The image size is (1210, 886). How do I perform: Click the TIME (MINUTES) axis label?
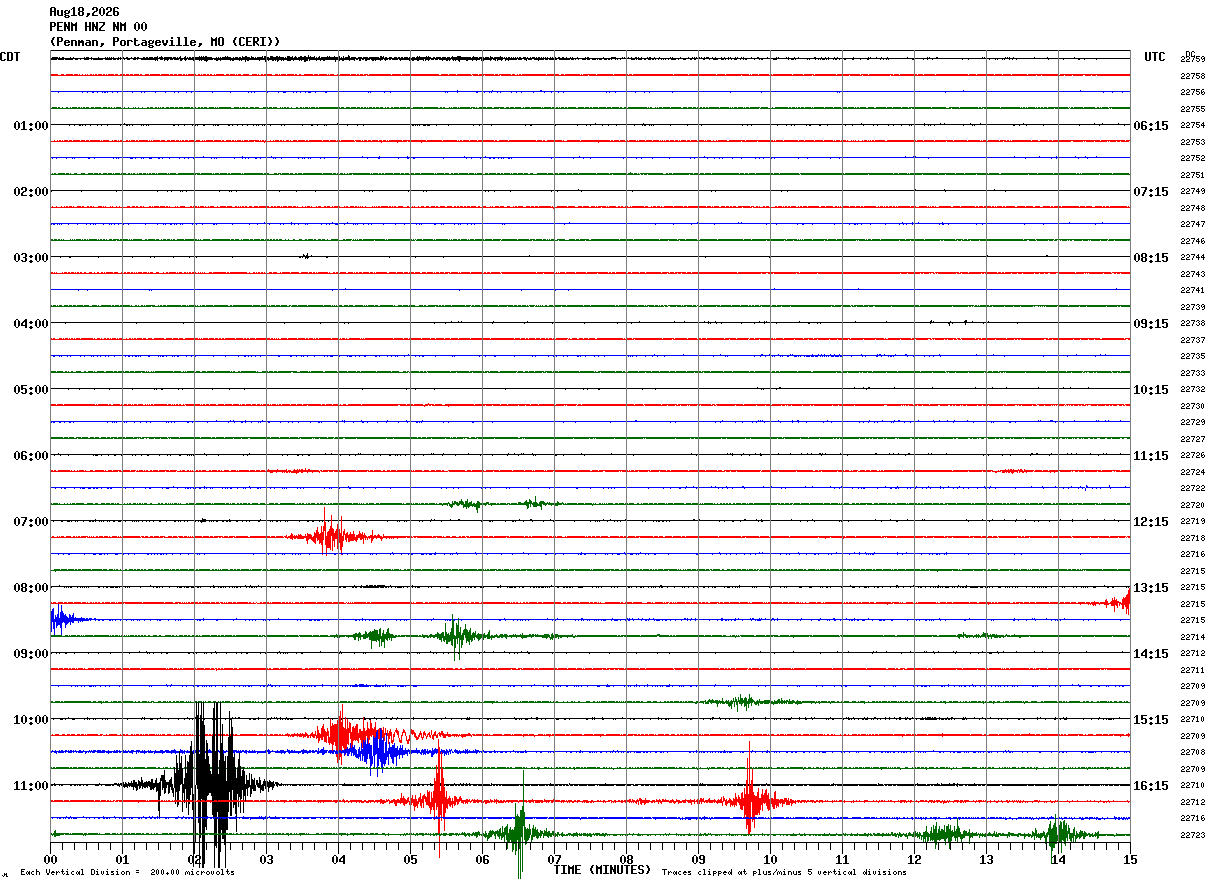(602, 870)
